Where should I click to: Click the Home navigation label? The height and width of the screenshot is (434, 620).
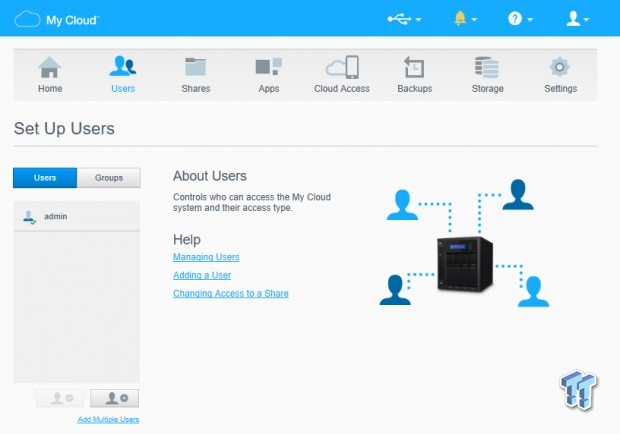(x=50, y=89)
